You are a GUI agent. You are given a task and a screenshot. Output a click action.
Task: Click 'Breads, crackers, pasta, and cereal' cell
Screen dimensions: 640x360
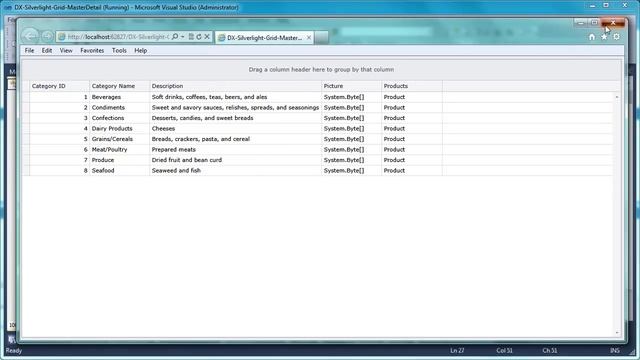[236, 139]
